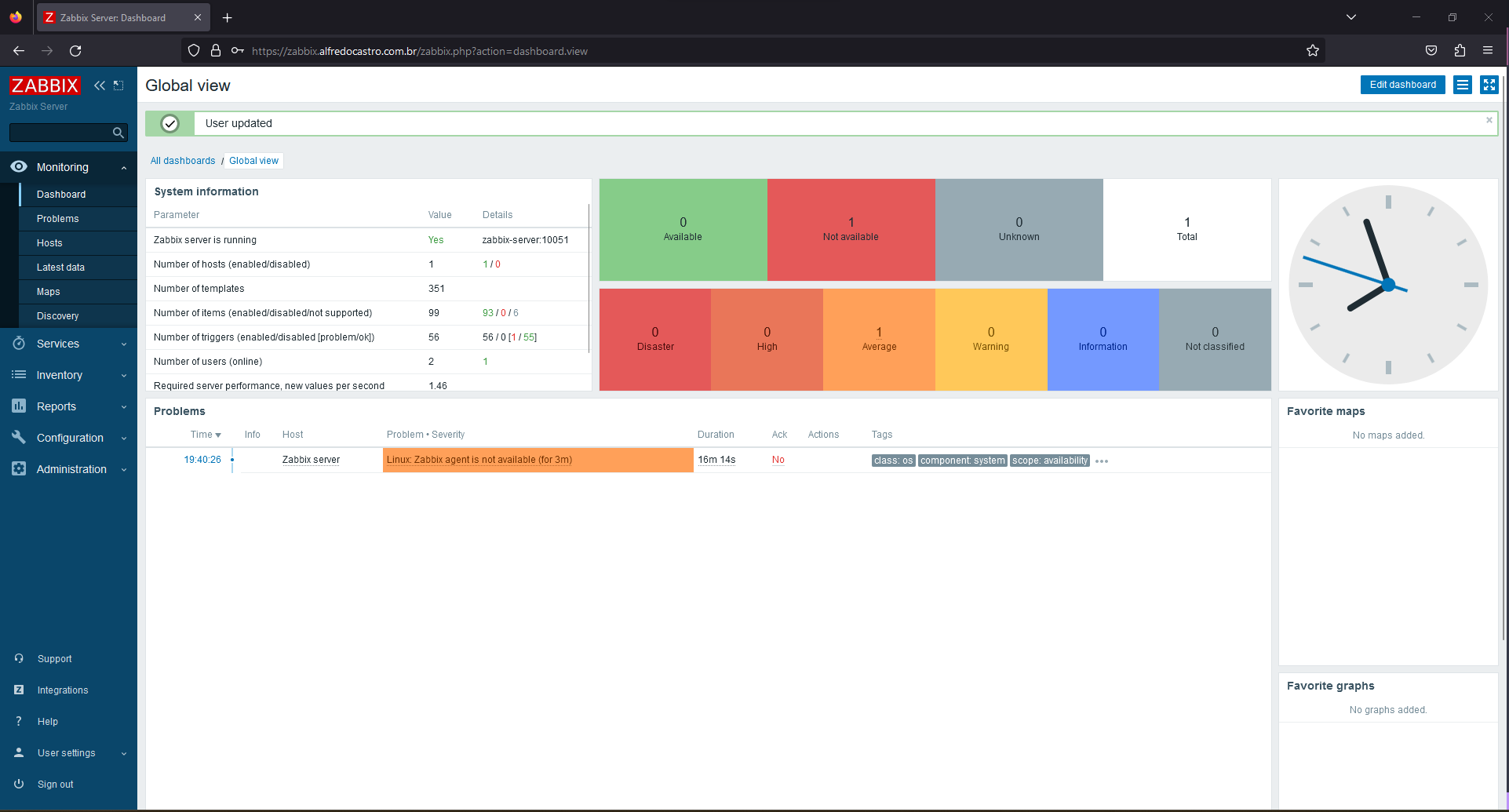Click 'scope: availability' tag
The height and width of the screenshot is (812, 1509).
tap(1050, 461)
